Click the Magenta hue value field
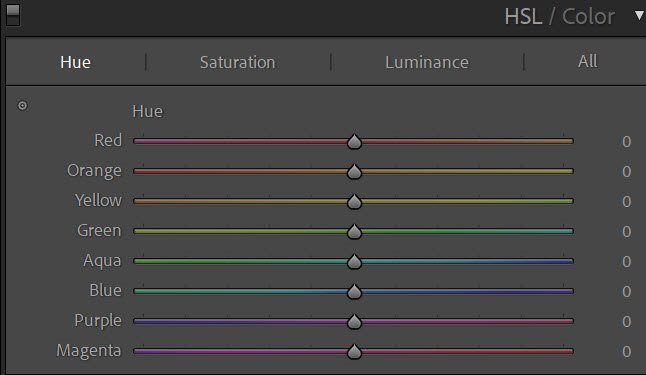646x375 pixels. (626, 352)
